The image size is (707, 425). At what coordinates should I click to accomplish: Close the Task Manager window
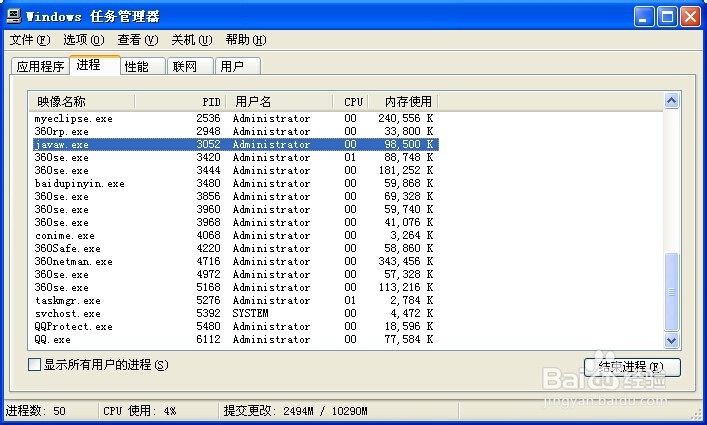[x=690, y=17]
